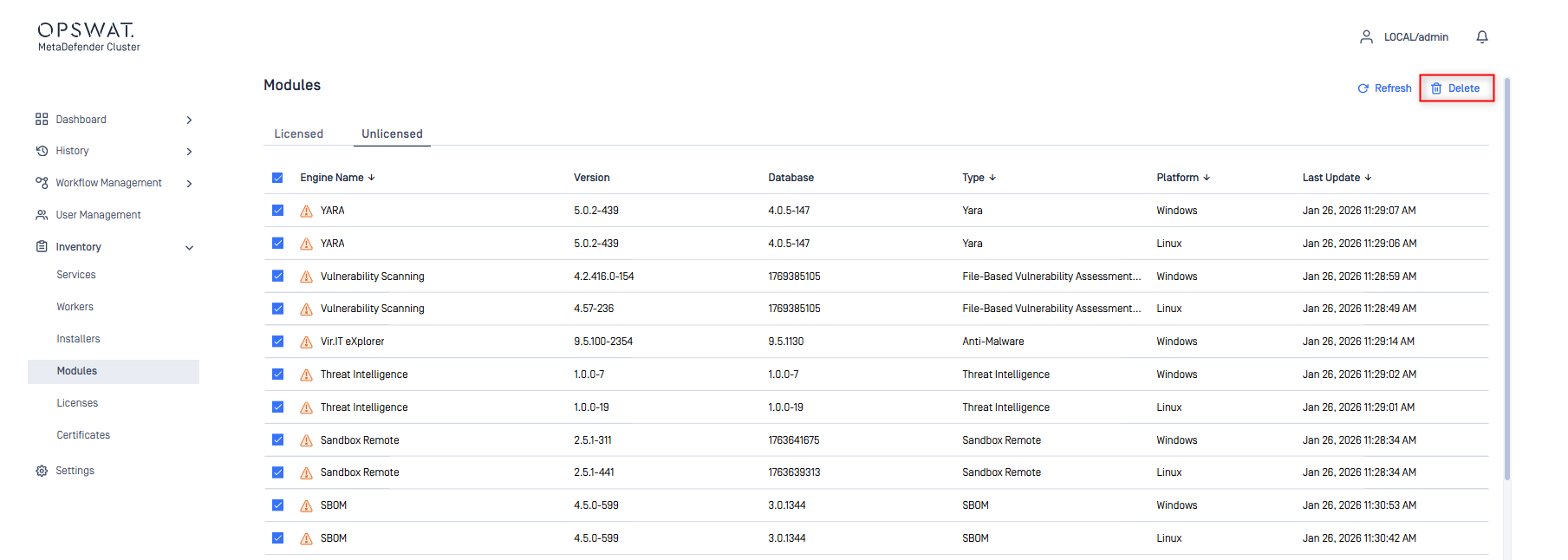Click the warning icon beside Vir.IT eXplorer

click(306, 342)
